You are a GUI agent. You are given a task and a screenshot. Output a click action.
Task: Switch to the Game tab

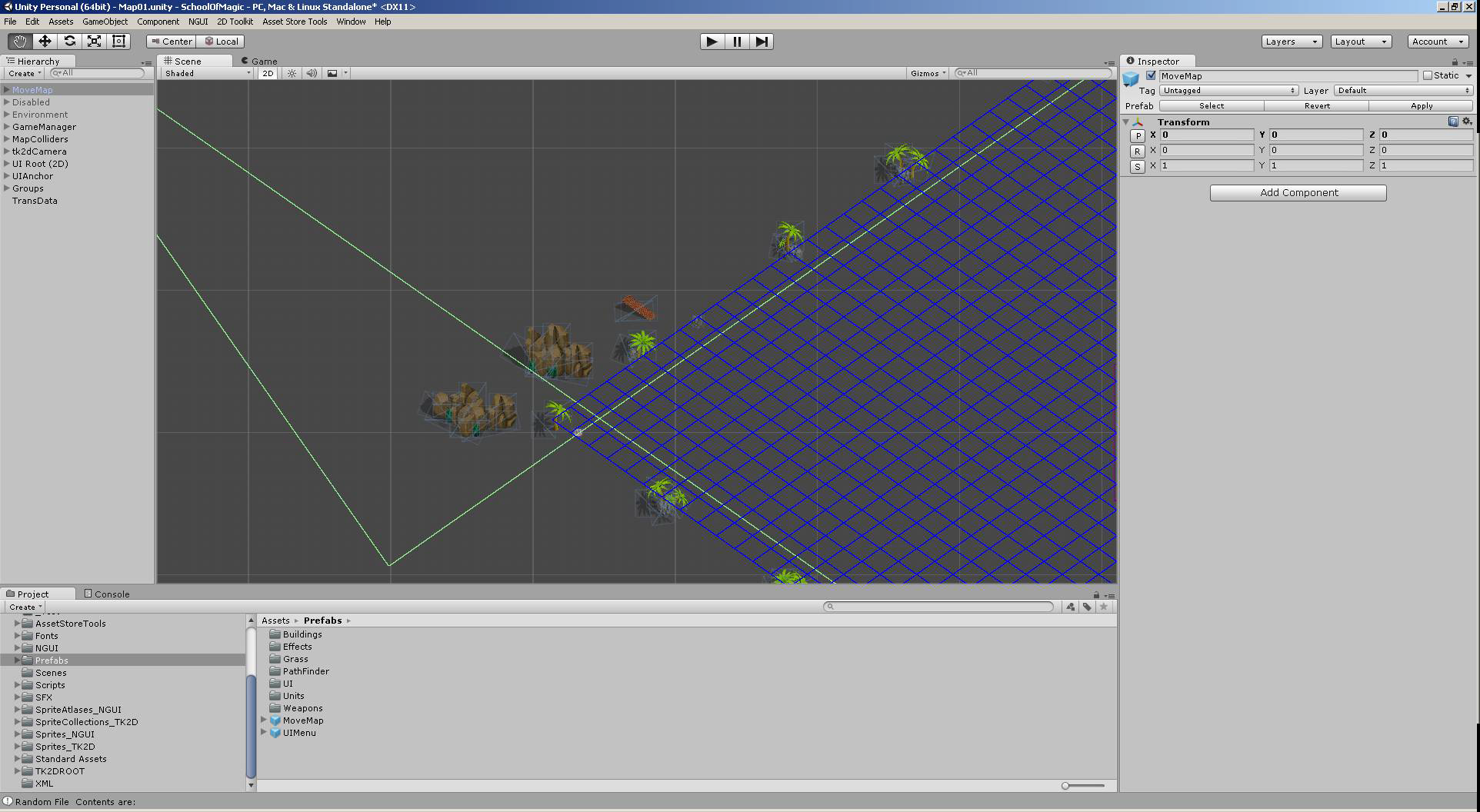pos(259,61)
